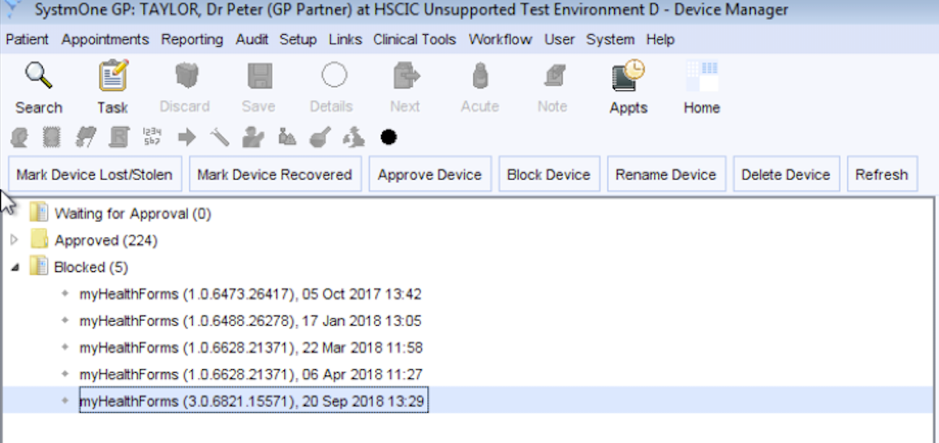The height and width of the screenshot is (443, 939).
Task: Collapse the Blocked (5) folder
Action: pos(15,268)
